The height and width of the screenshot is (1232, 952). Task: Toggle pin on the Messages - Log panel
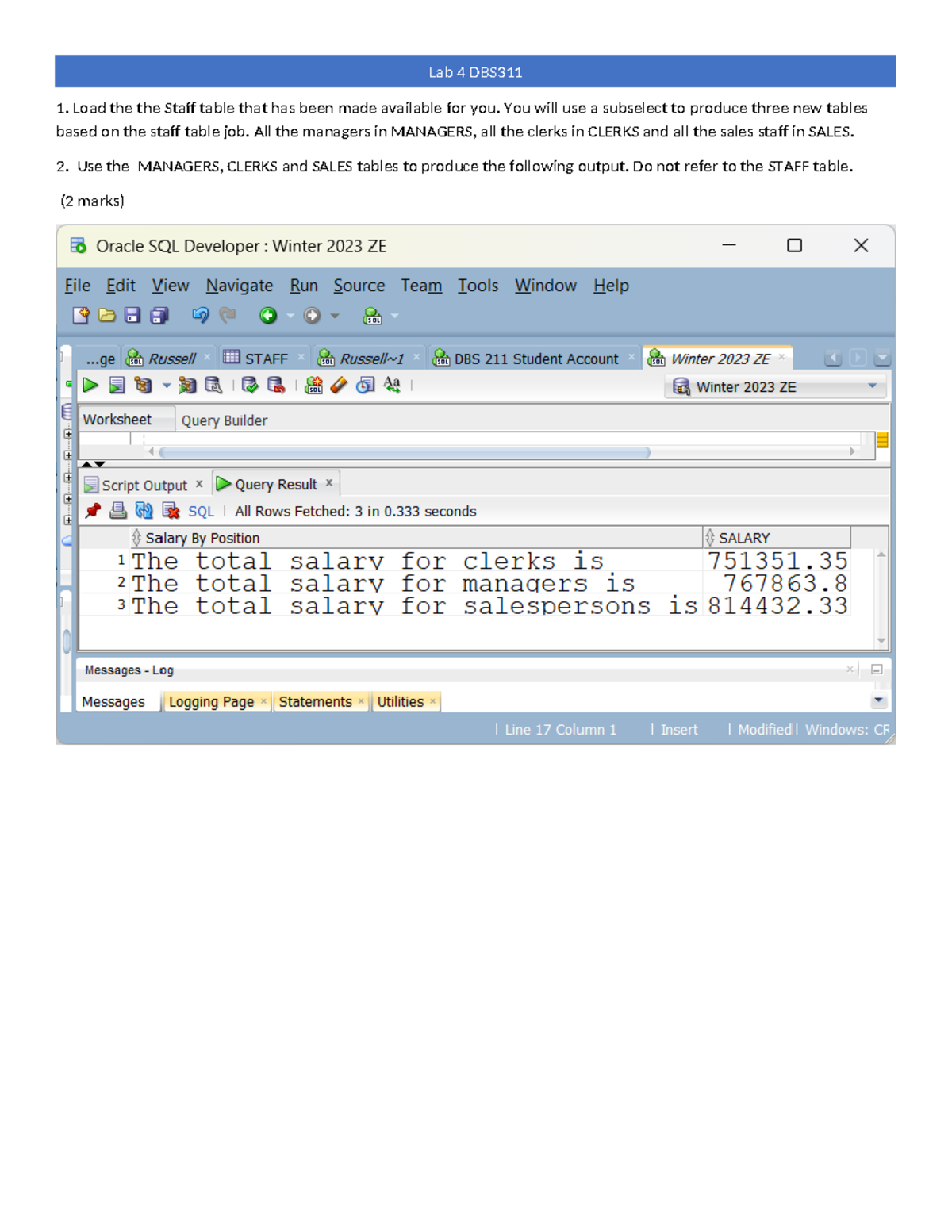click(x=877, y=670)
